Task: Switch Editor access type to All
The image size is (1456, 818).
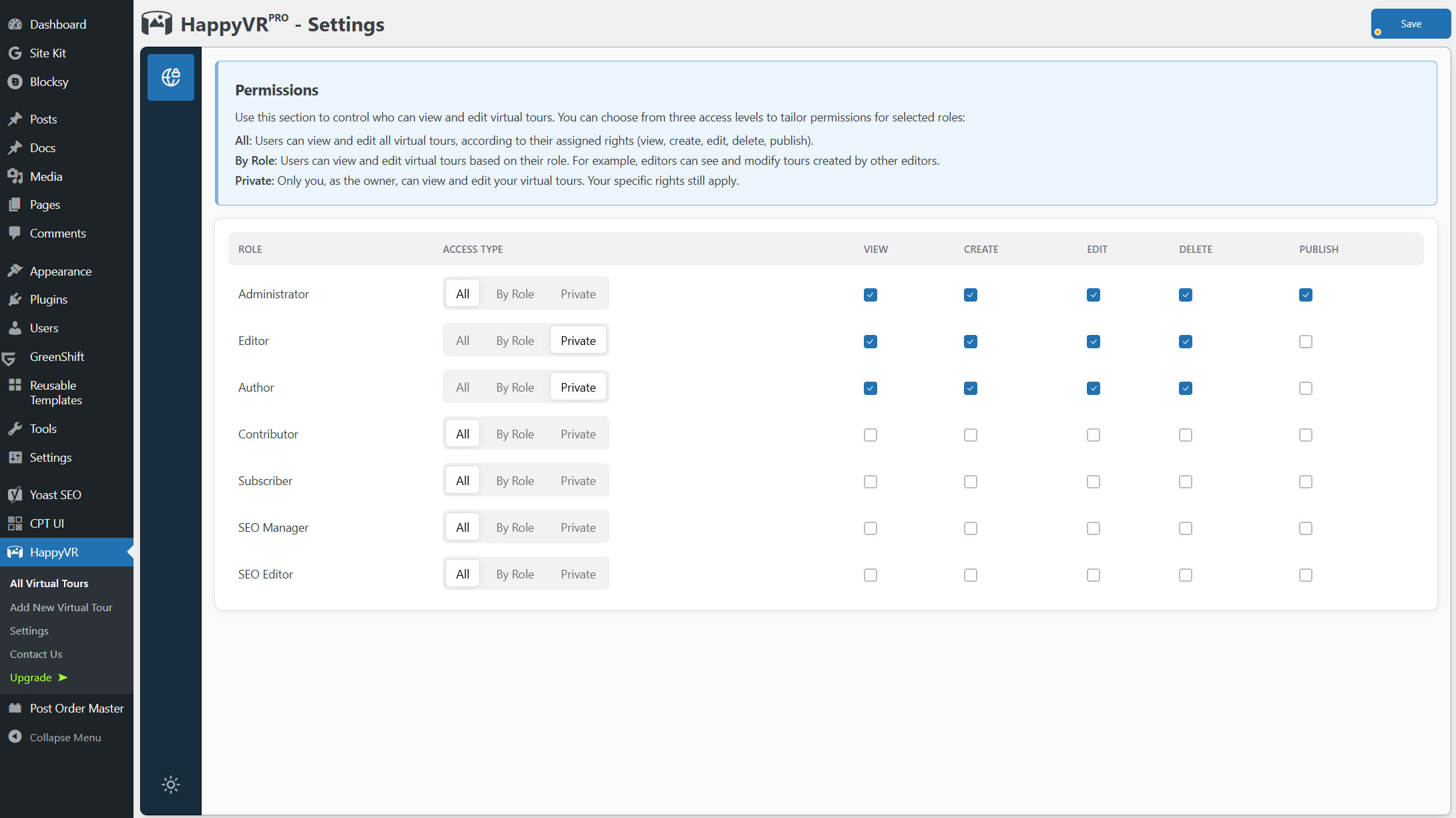Action: tap(462, 341)
